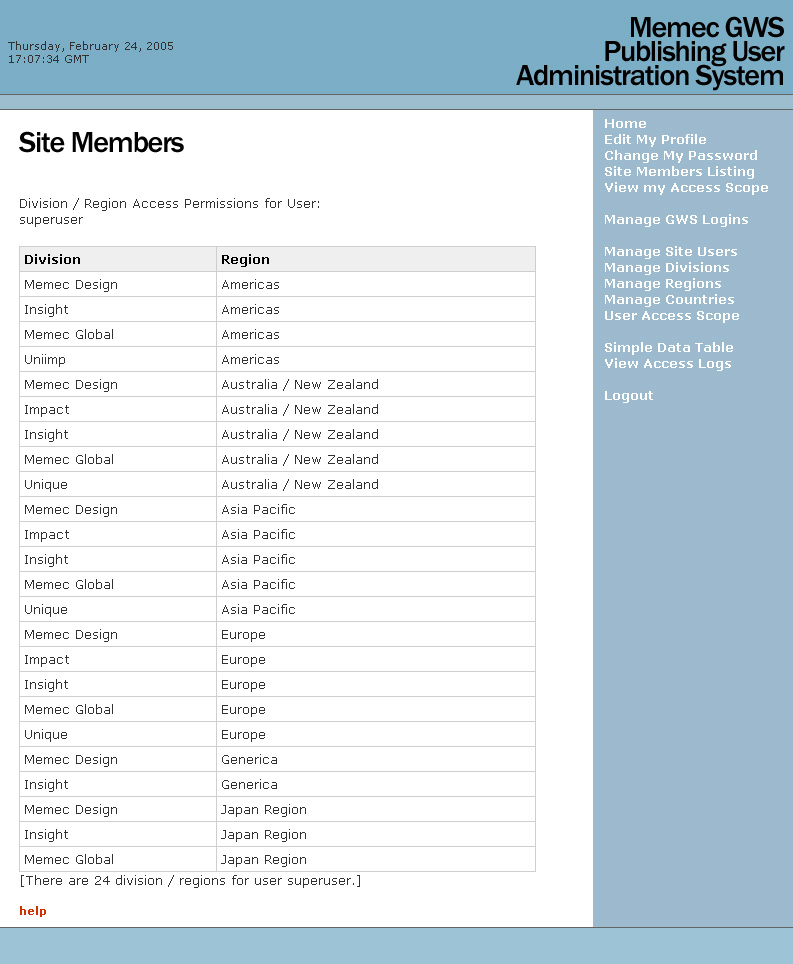This screenshot has width=793, height=964.
Task: Open View my Access Scope
Action: click(x=686, y=187)
